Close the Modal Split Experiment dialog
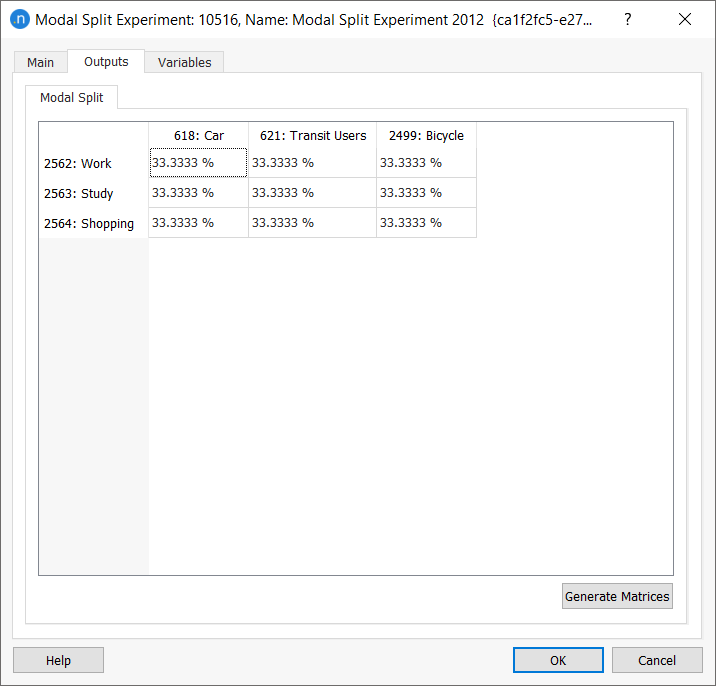Screen dimensions: 716x686 click(685, 19)
